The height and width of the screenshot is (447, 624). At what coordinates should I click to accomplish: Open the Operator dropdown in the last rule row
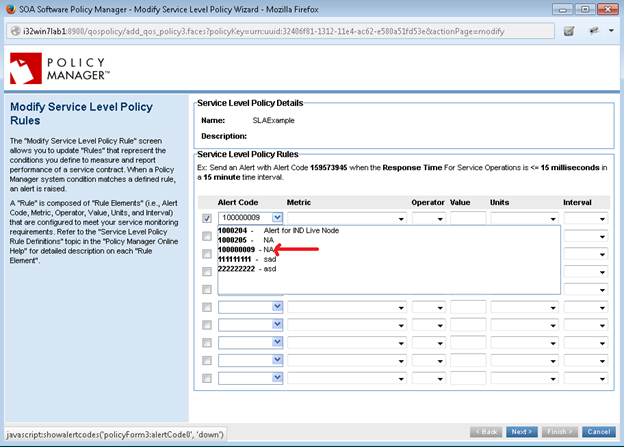[429, 379]
